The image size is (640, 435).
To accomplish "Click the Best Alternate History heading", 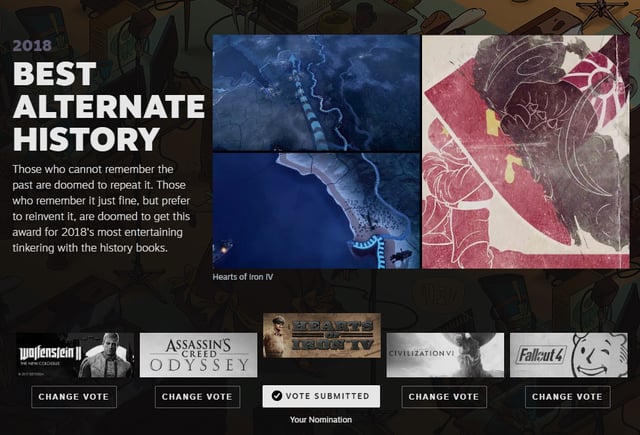I will [109, 107].
